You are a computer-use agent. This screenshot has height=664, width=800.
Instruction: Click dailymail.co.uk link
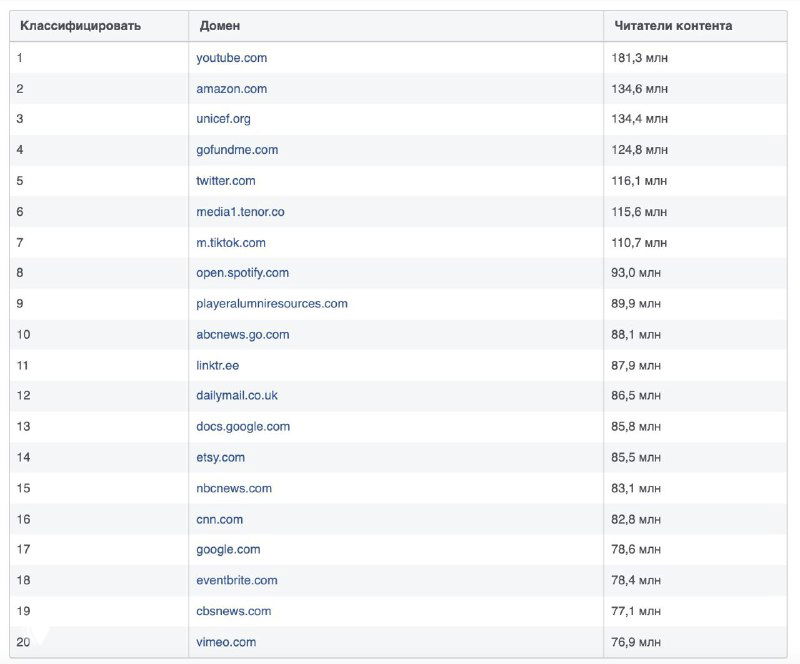click(237, 396)
